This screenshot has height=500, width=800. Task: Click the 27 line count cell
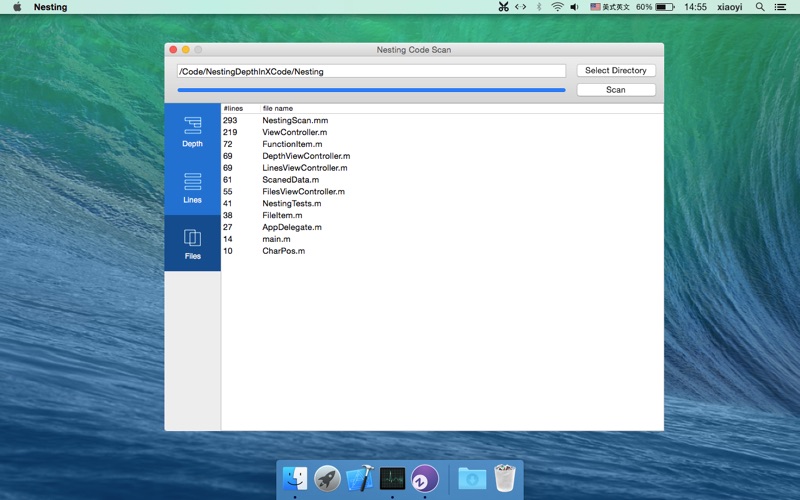click(x=228, y=227)
